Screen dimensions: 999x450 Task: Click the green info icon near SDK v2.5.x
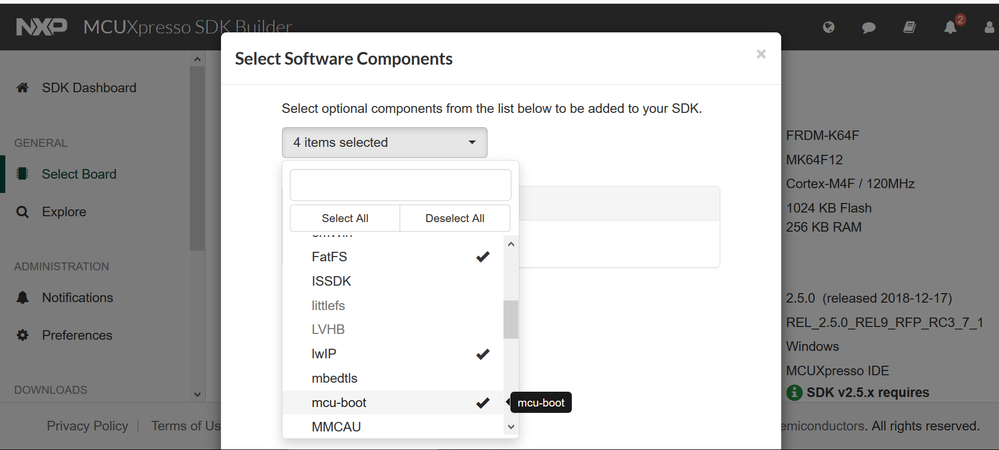pos(794,393)
